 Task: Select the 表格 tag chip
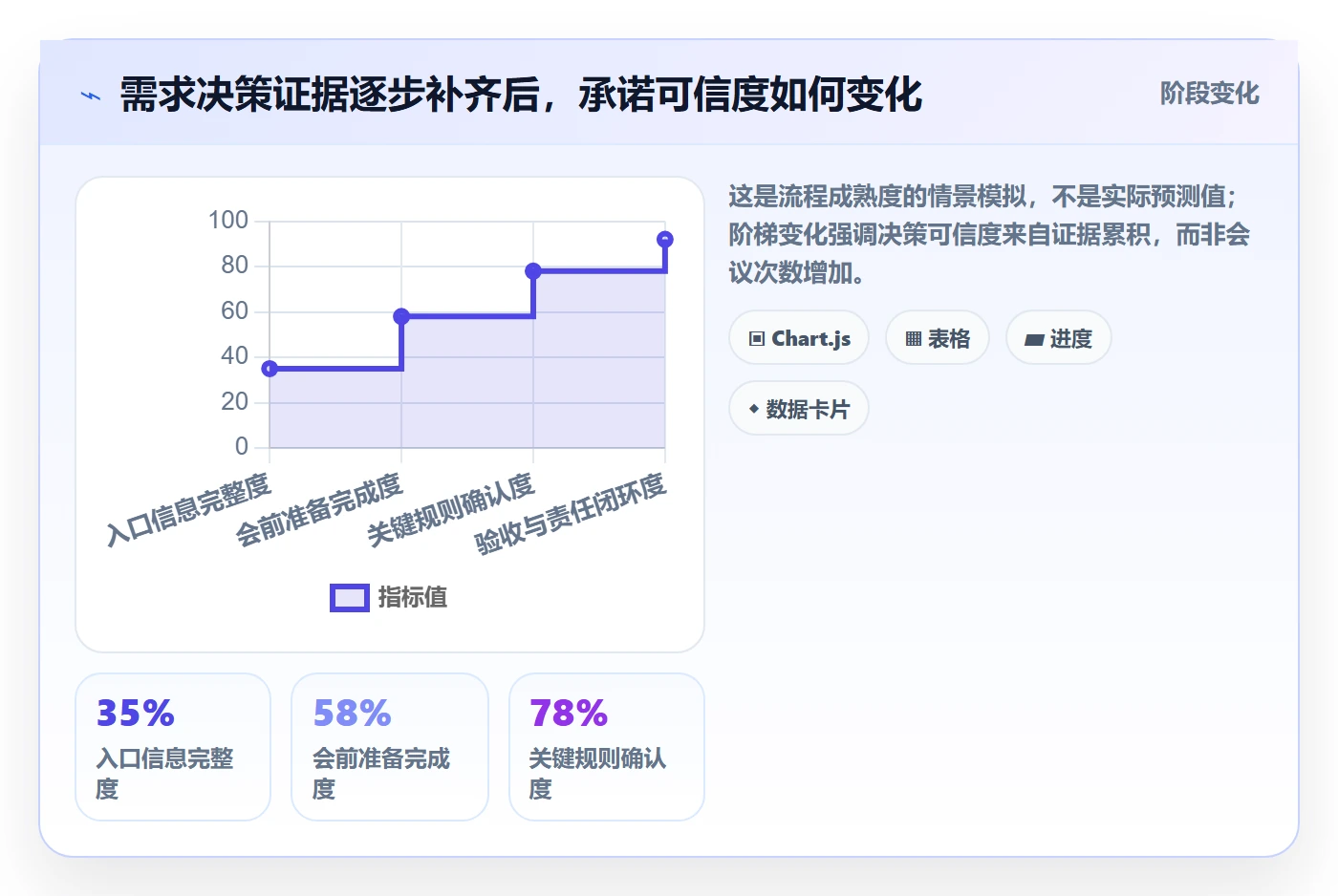coord(938,338)
